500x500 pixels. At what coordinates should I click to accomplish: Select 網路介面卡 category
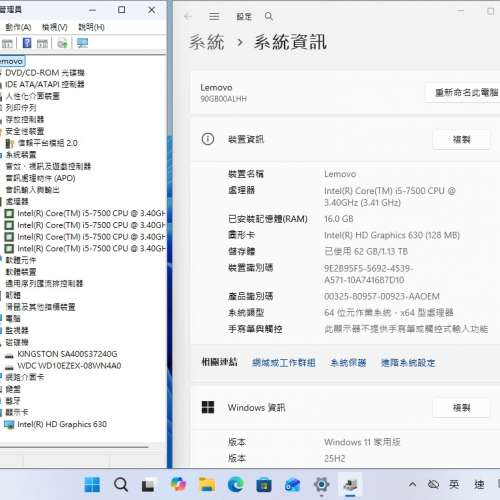25,377
